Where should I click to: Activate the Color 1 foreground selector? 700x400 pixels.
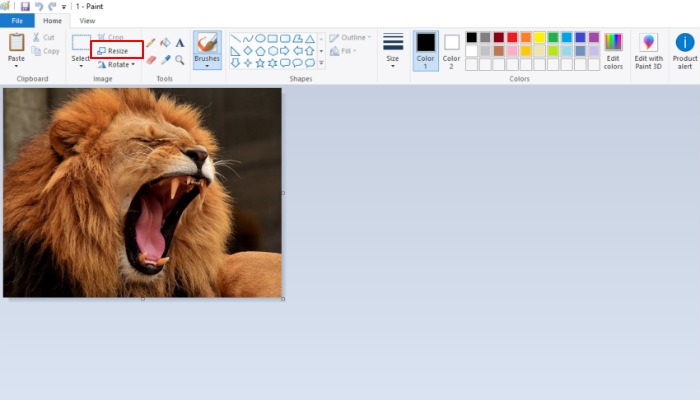point(425,50)
